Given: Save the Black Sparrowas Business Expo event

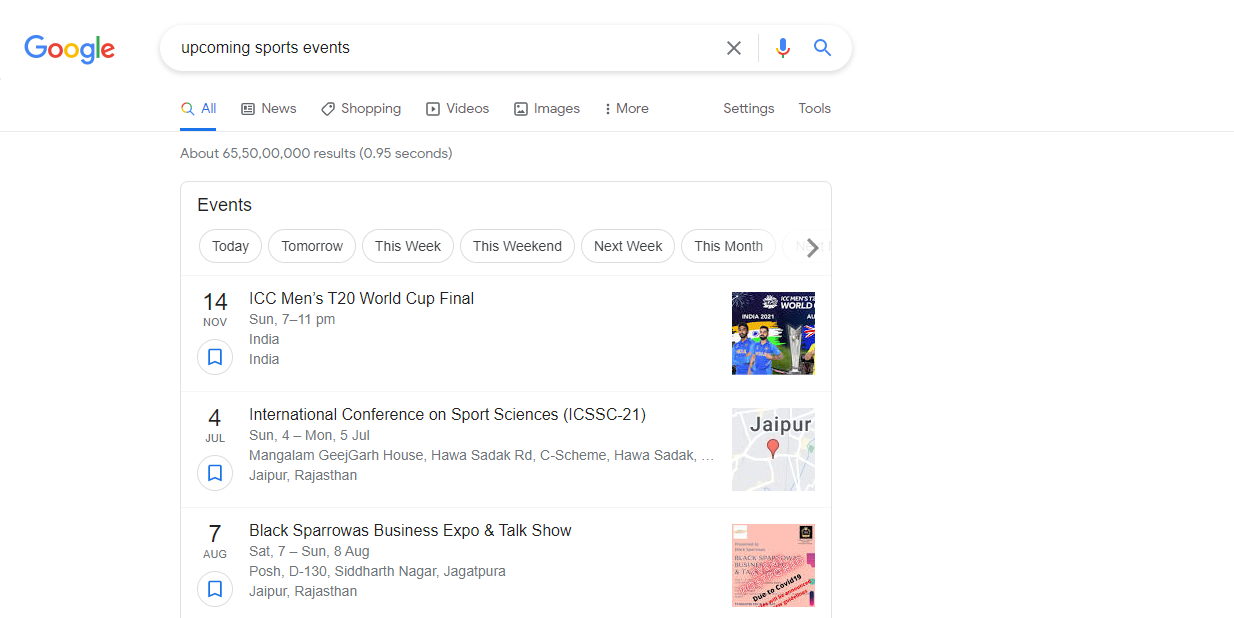Looking at the screenshot, I should pos(215,589).
